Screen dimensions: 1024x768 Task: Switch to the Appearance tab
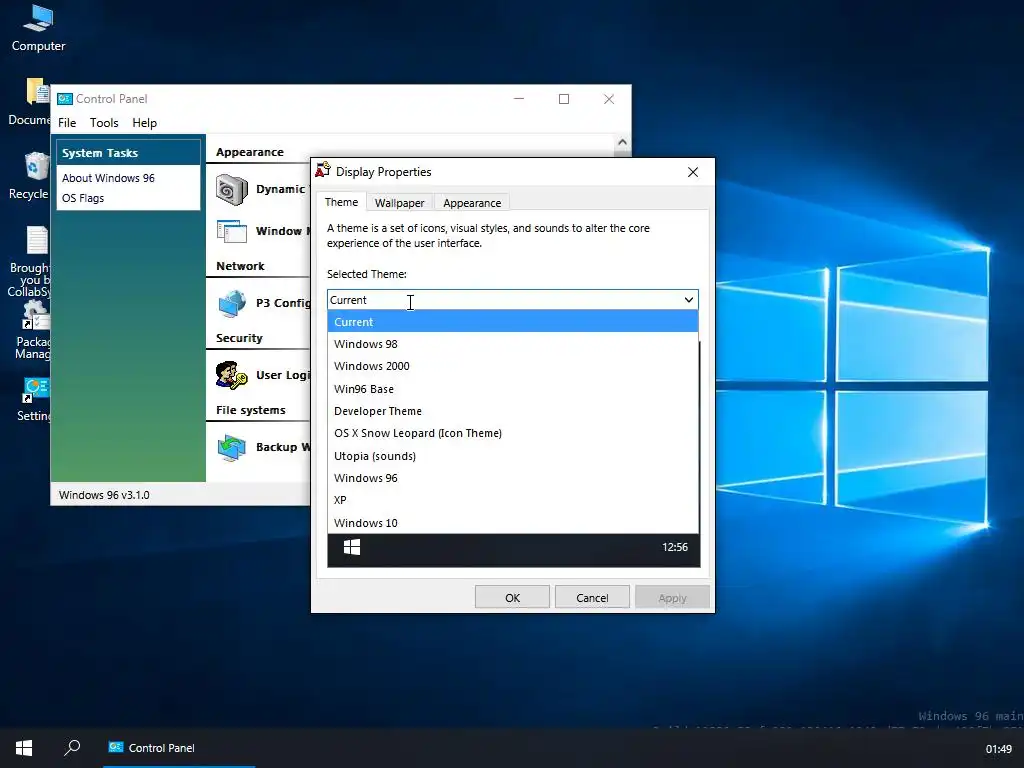pyautogui.click(x=472, y=203)
